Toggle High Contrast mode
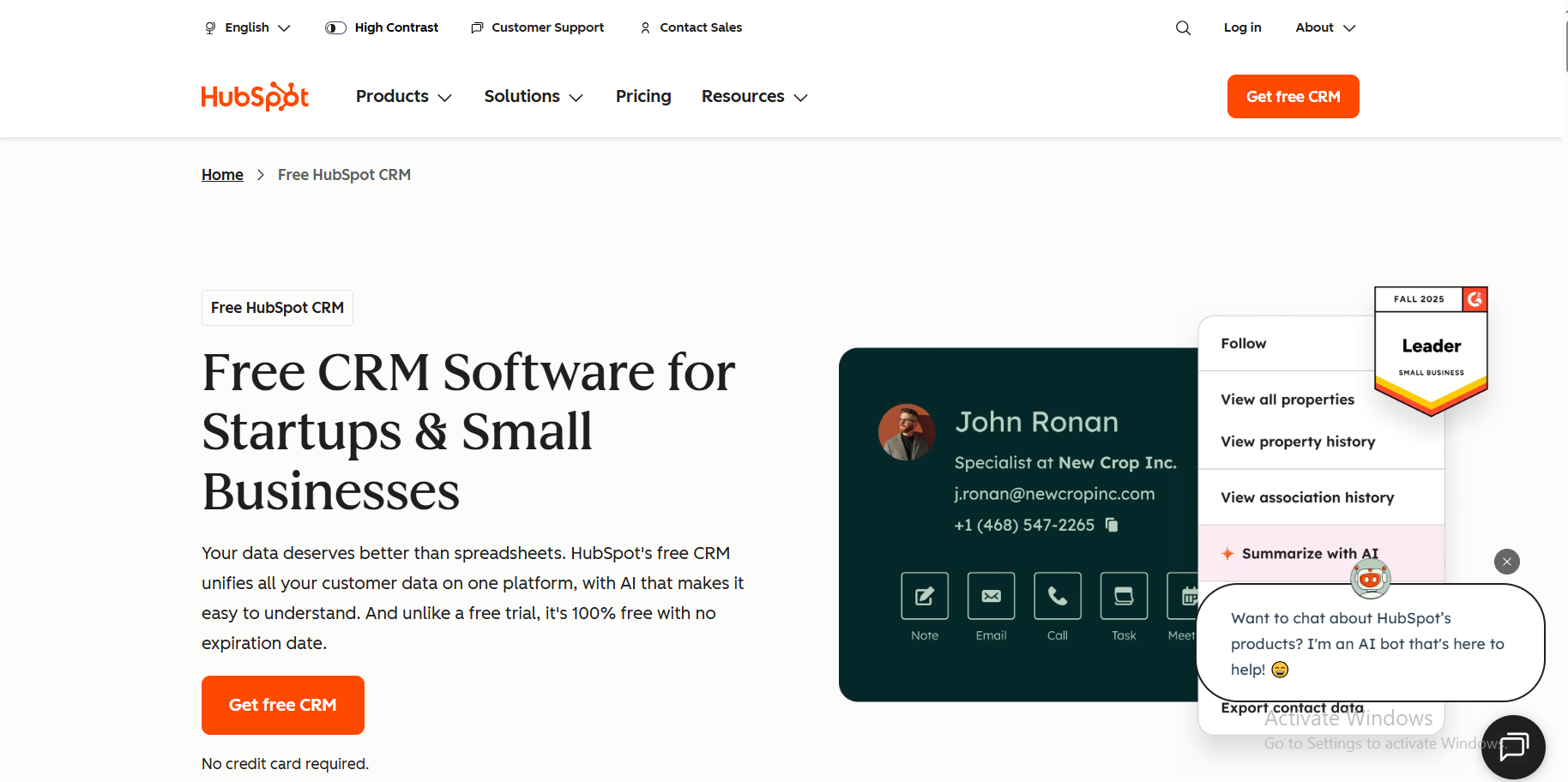 click(x=381, y=27)
